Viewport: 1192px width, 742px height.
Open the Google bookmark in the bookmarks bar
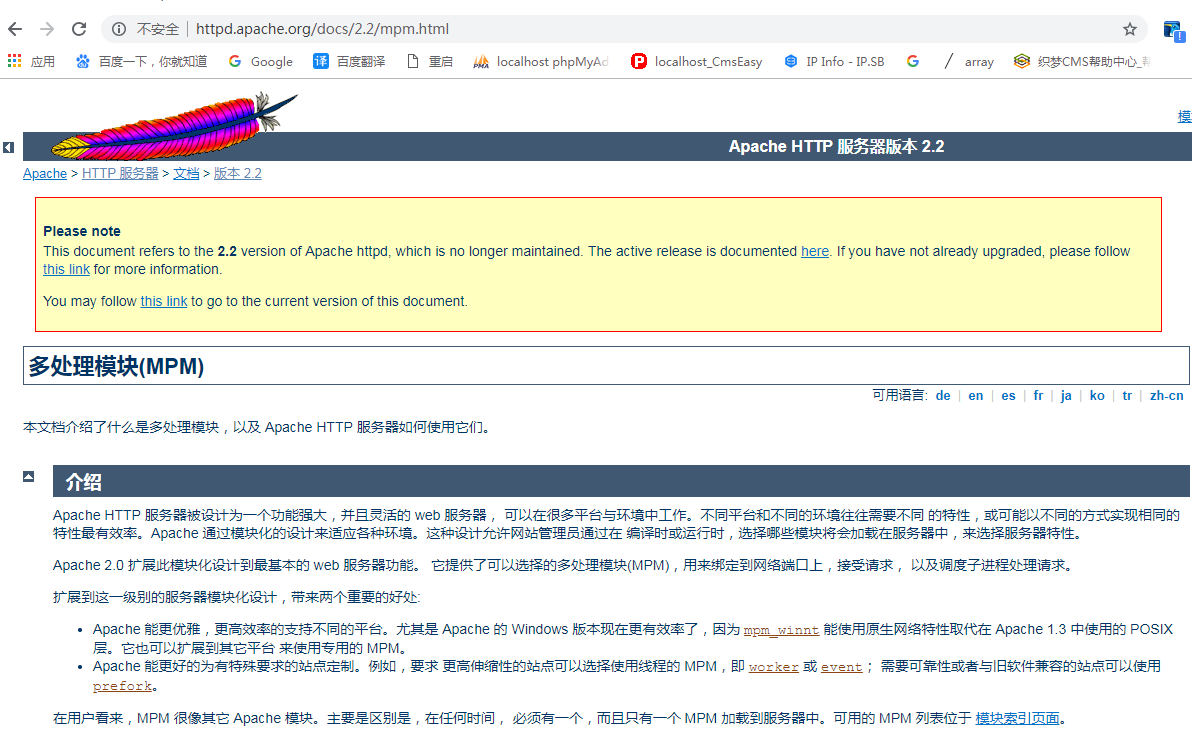pos(260,61)
